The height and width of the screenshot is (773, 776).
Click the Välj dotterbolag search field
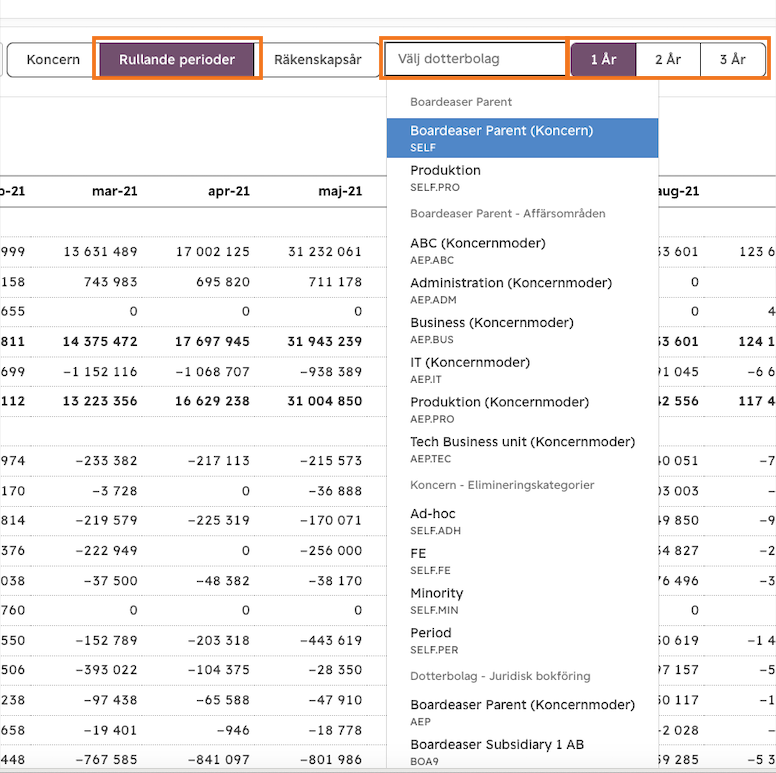pos(475,59)
